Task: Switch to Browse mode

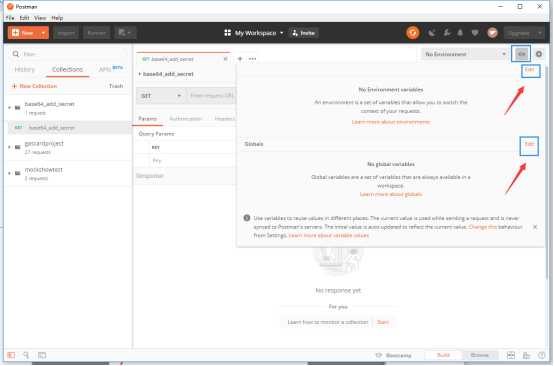Action: (479, 355)
